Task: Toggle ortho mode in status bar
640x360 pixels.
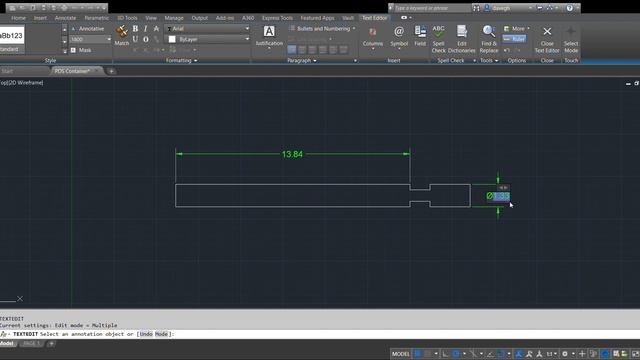Action: [445, 353]
